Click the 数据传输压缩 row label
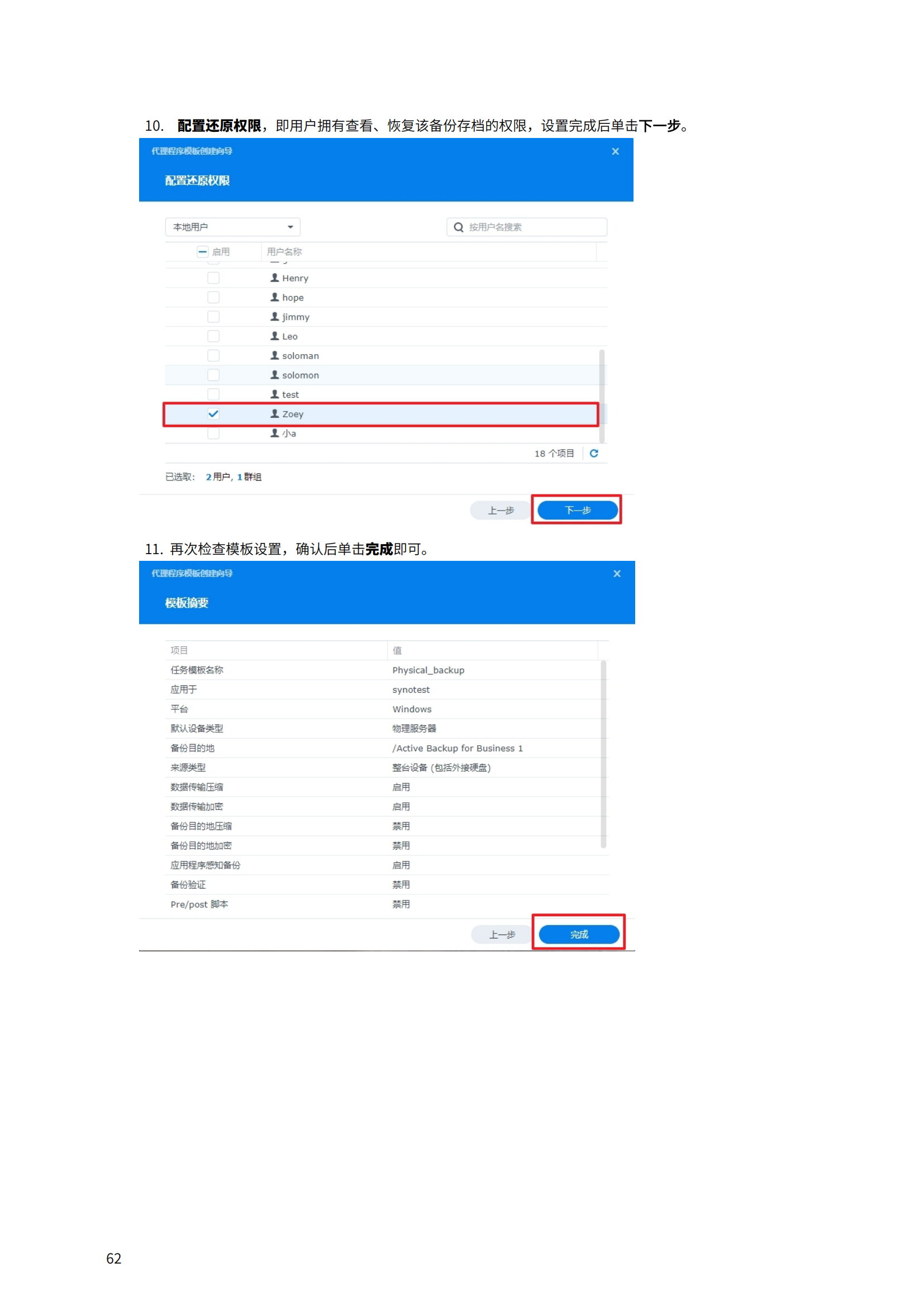This screenshot has width=924, height=1306. point(197,787)
